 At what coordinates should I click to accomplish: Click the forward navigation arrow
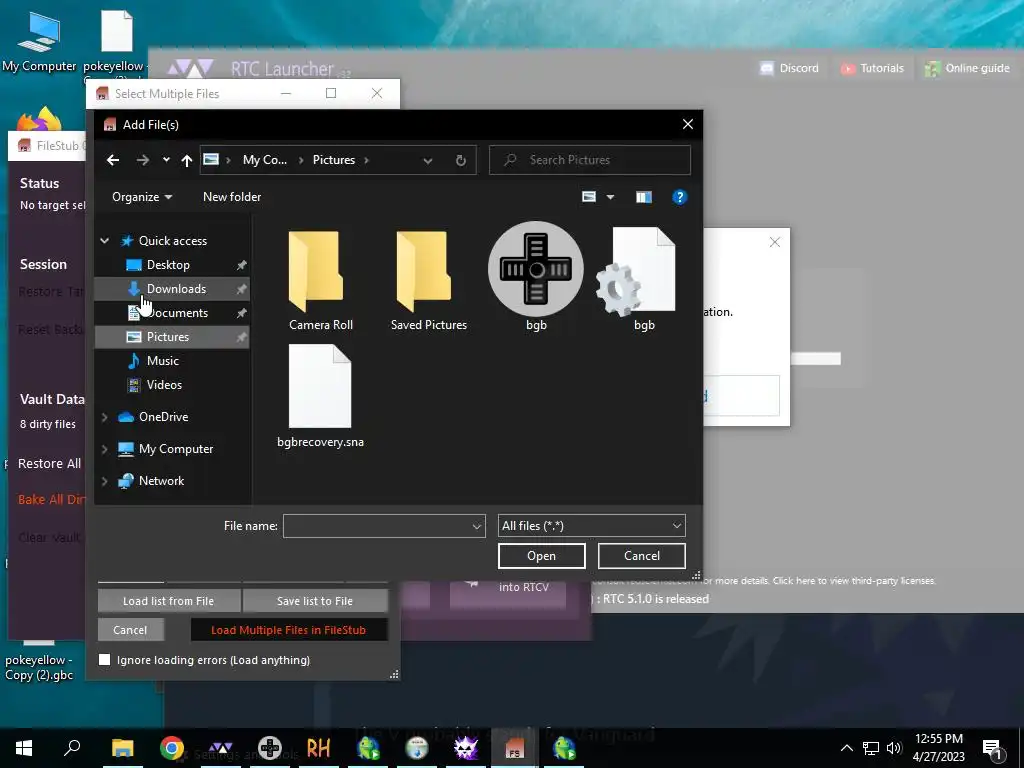point(142,160)
